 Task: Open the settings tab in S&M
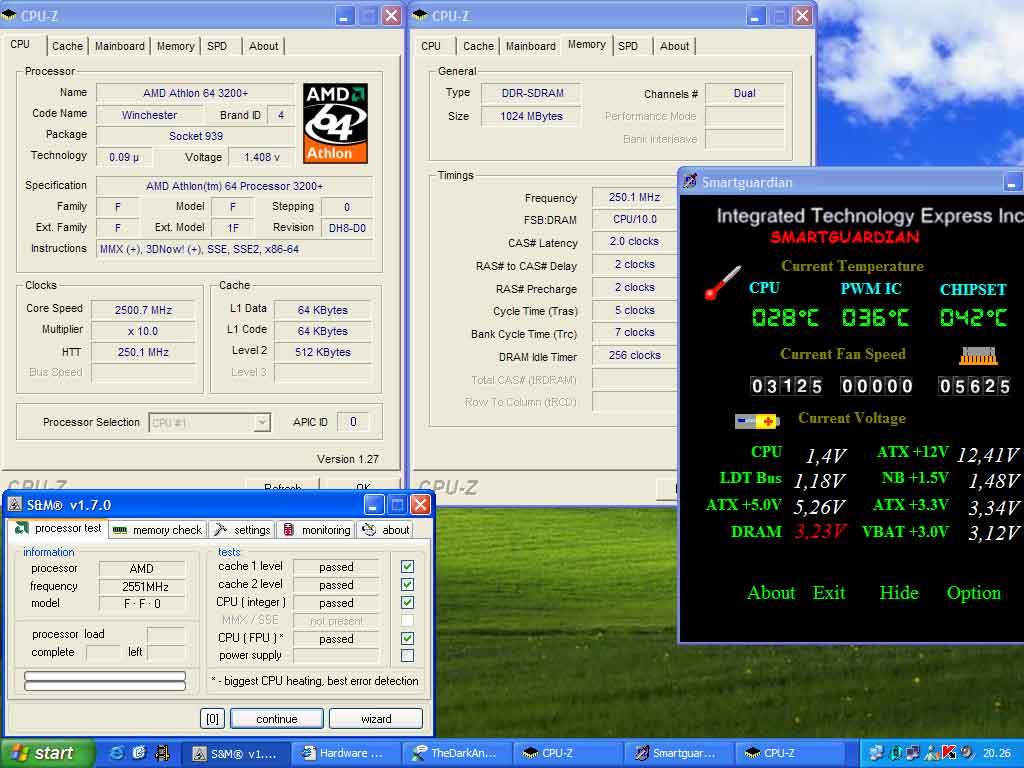coord(243,530)
